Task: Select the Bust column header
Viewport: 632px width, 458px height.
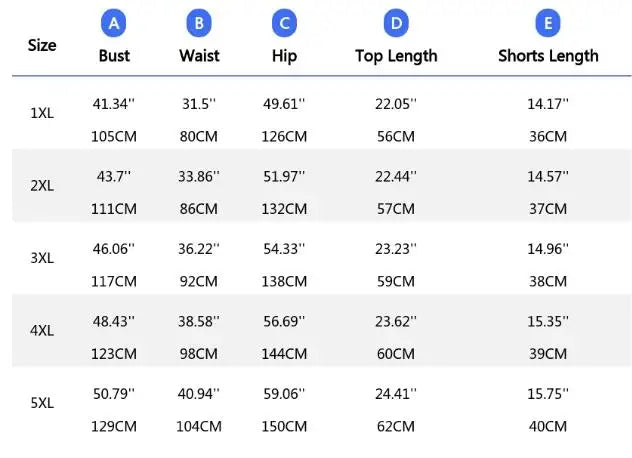Action: pyautogui.click(x=114, y=56)
